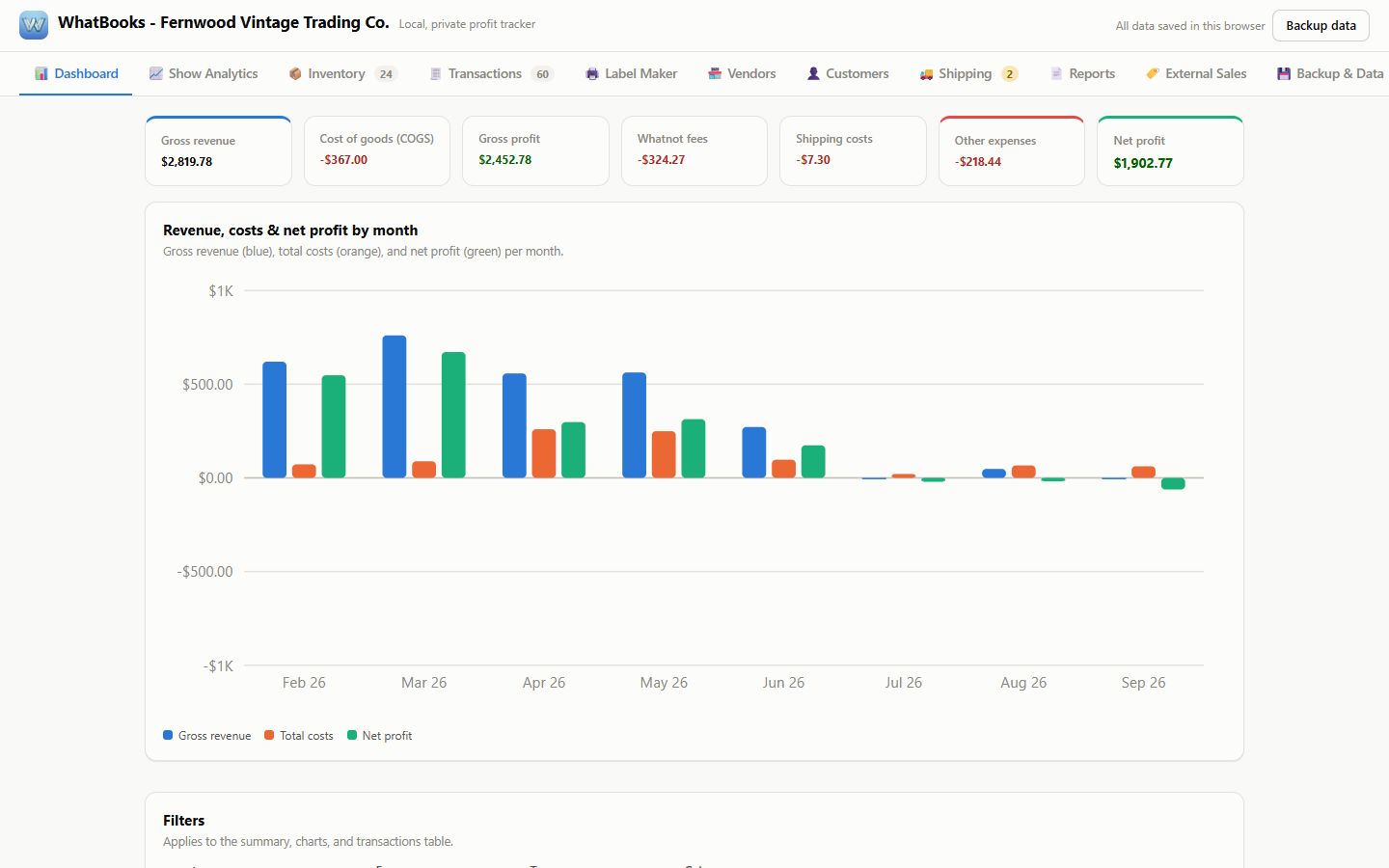Click the Mar 26 gross revenue bar
Screen dimensions: 1389x868
(395, 407)
